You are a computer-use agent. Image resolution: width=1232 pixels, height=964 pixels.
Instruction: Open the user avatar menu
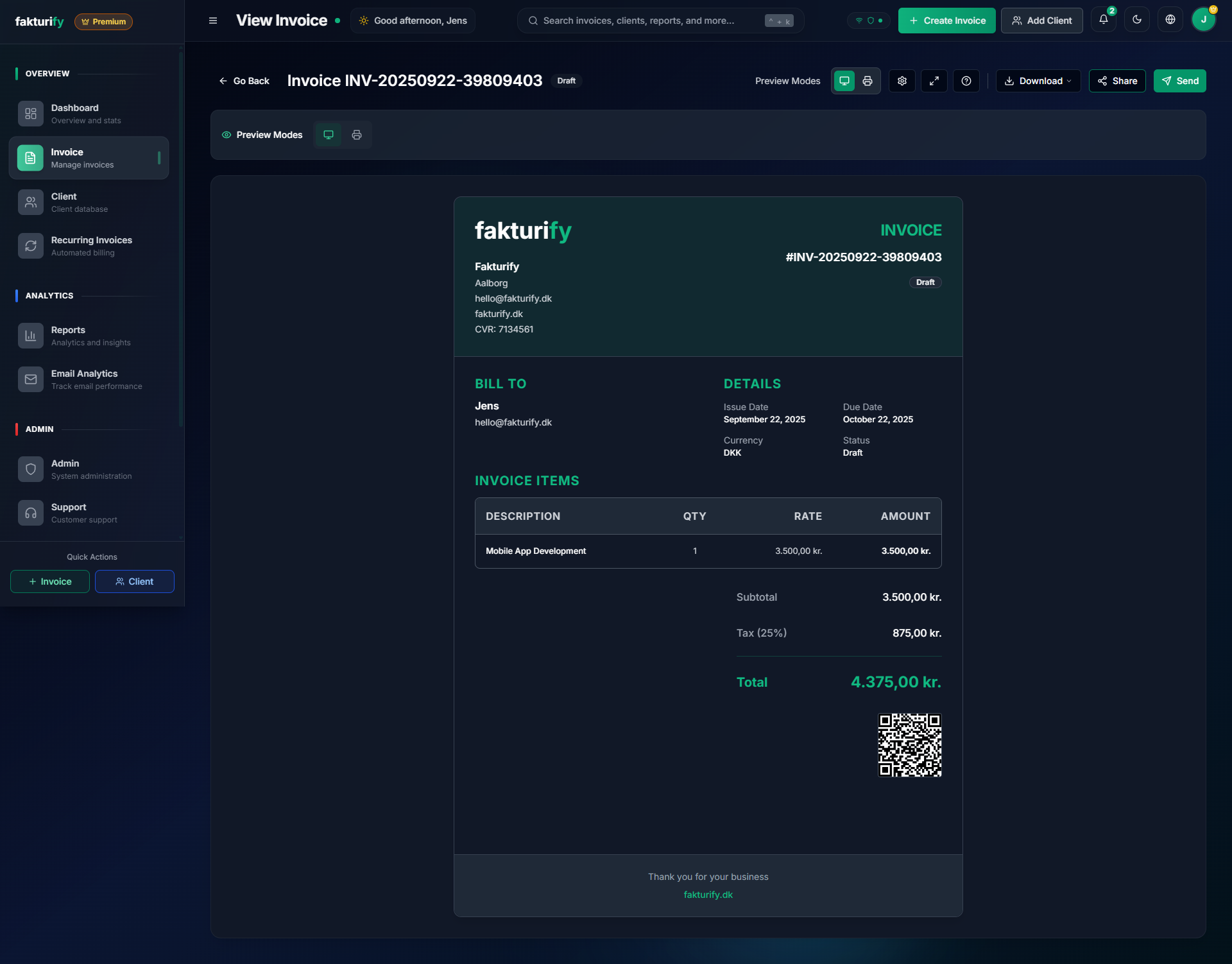(x=1203, y=20)
